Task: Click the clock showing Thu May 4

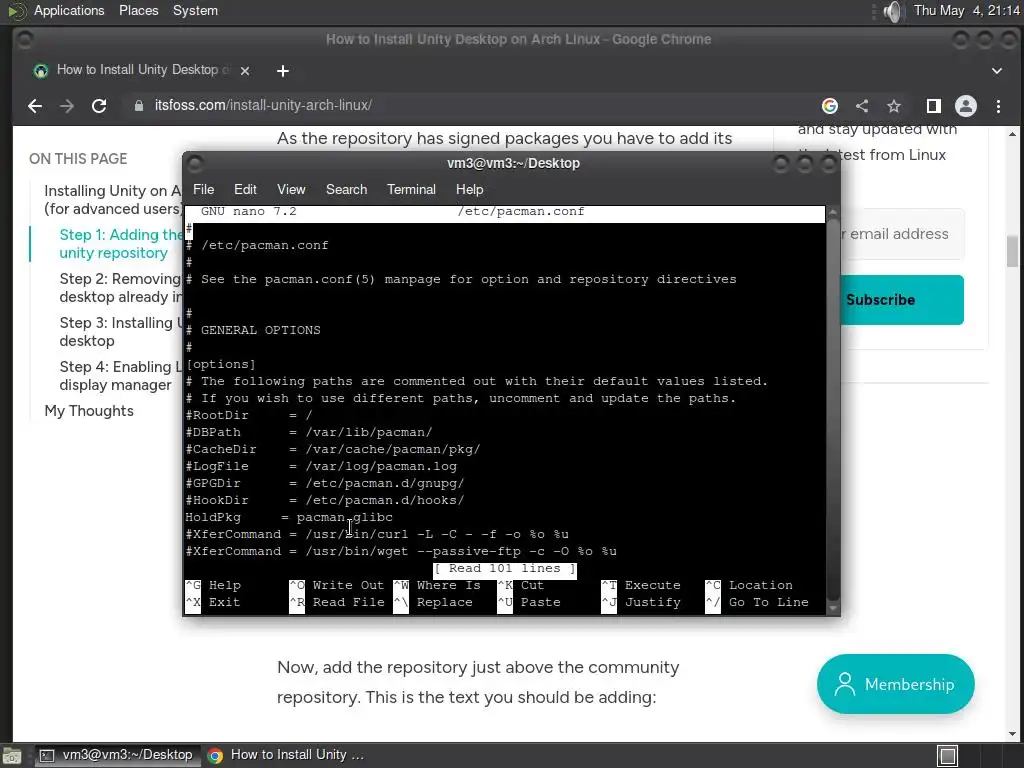Action: 965,10
